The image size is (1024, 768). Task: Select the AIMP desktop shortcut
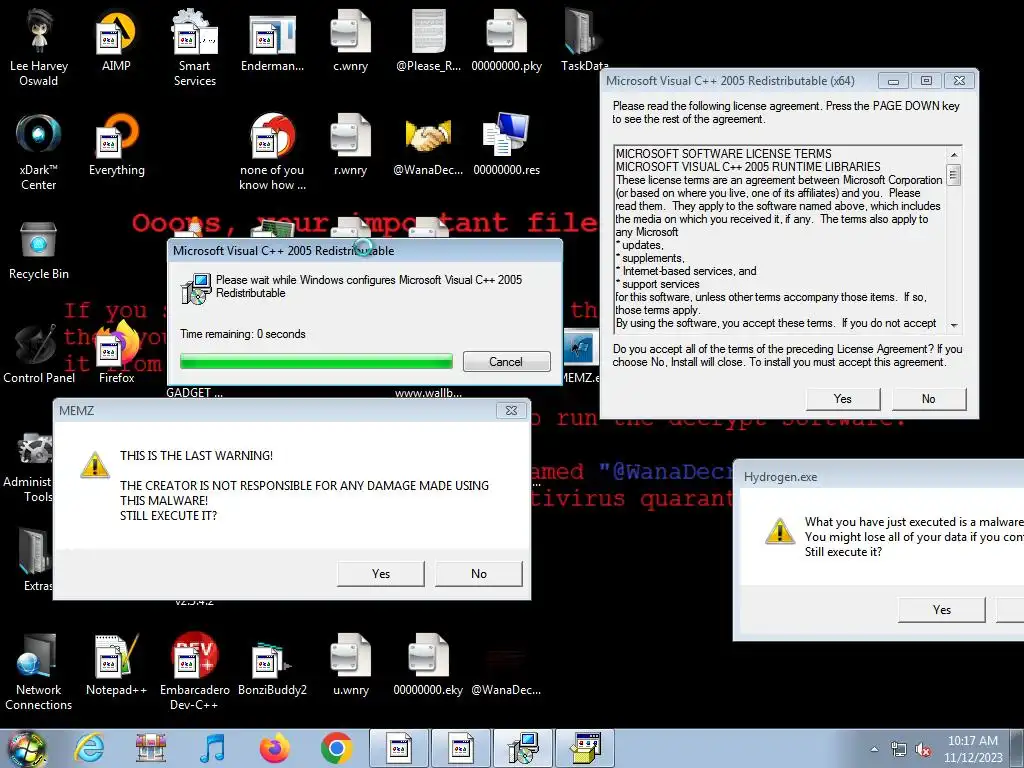tap(116, 40)
